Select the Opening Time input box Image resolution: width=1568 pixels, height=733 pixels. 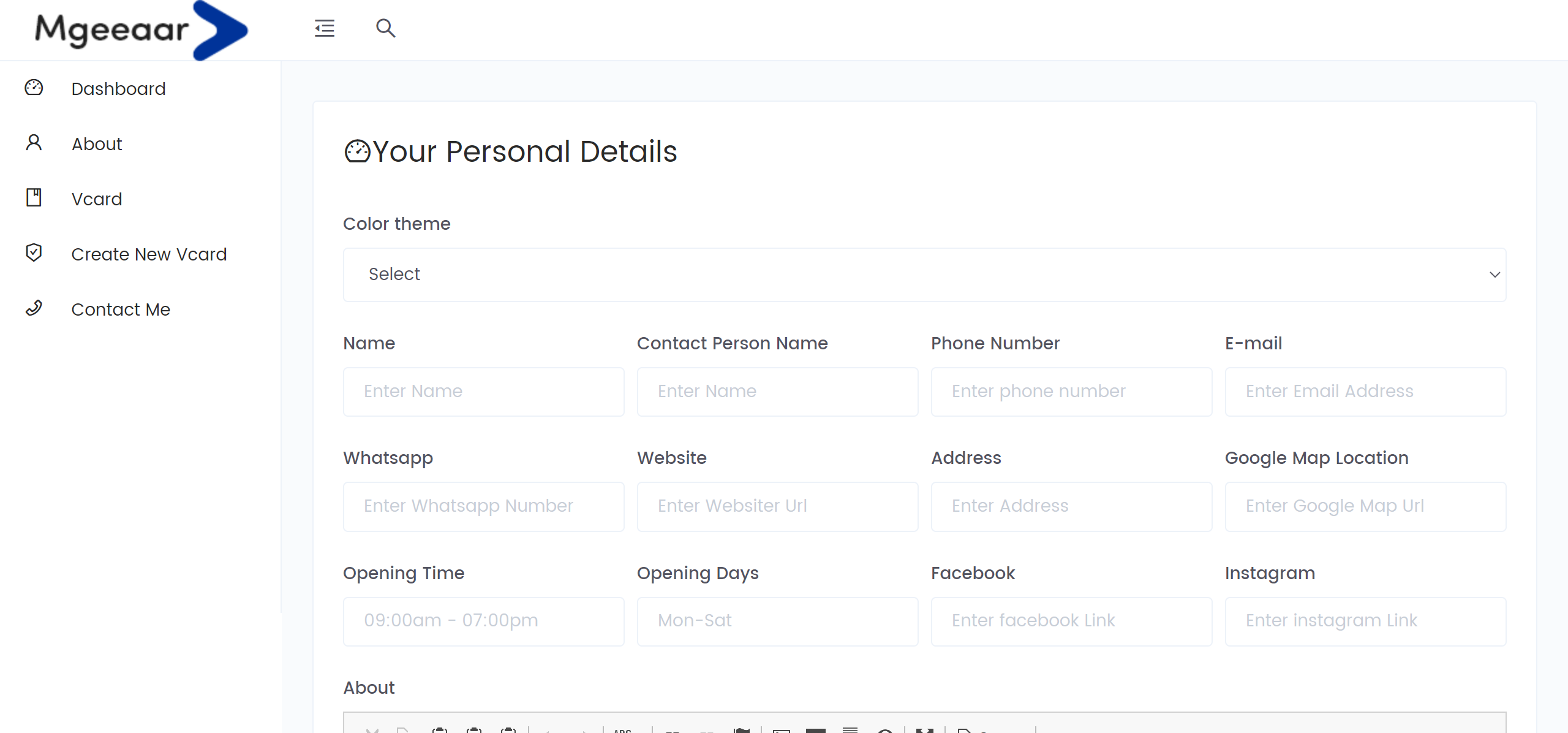(483, 621)
